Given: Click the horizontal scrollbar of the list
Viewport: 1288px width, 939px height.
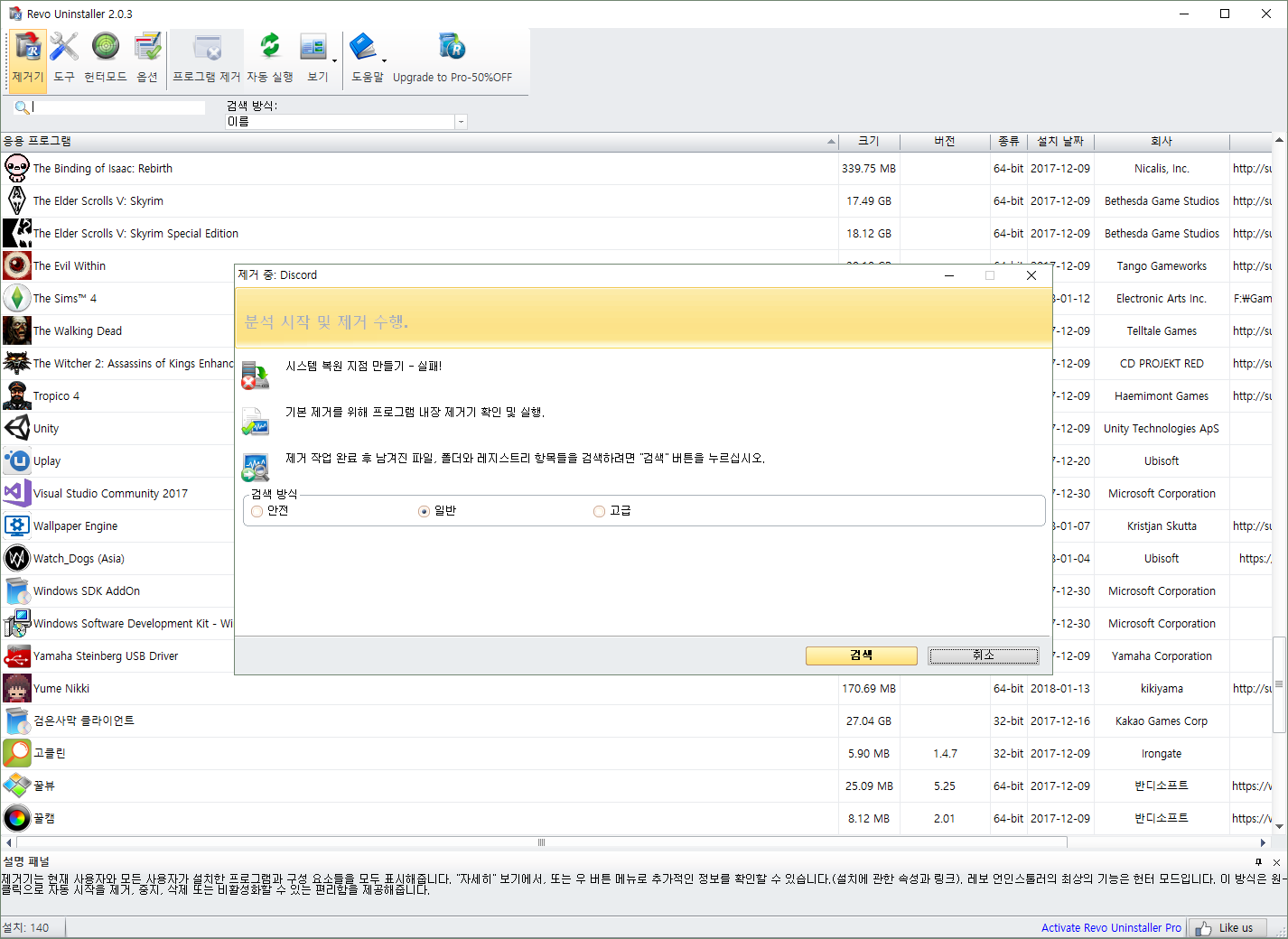Looking at the screenshot, I should pyautogui.click(x=542, y=842).
